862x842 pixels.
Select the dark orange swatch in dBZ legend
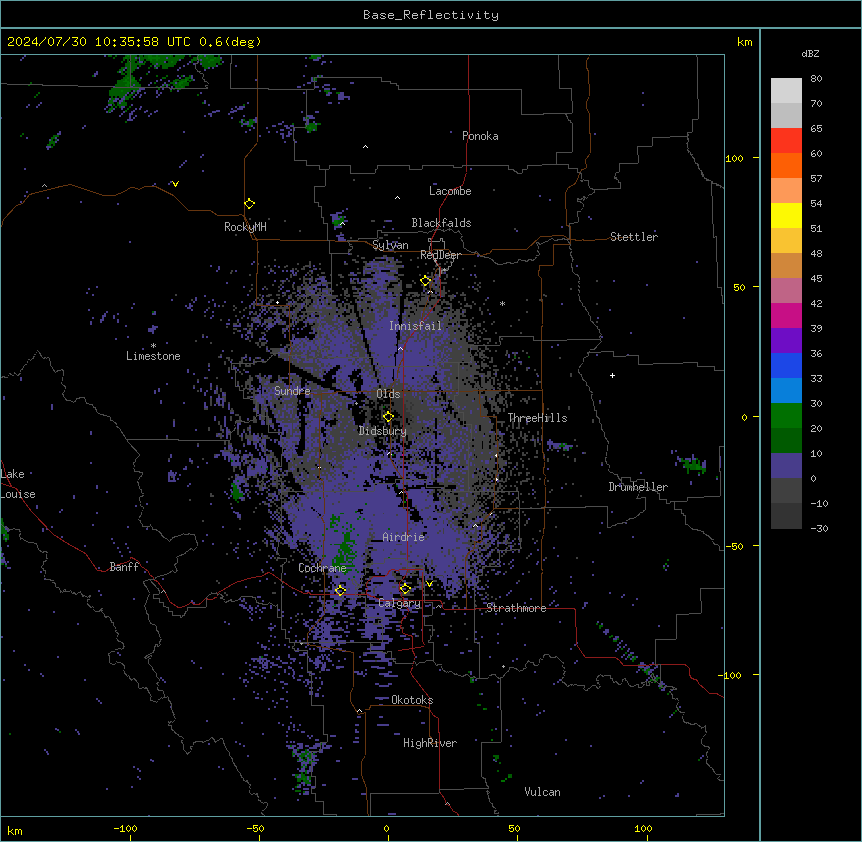[x=786, y=165]
